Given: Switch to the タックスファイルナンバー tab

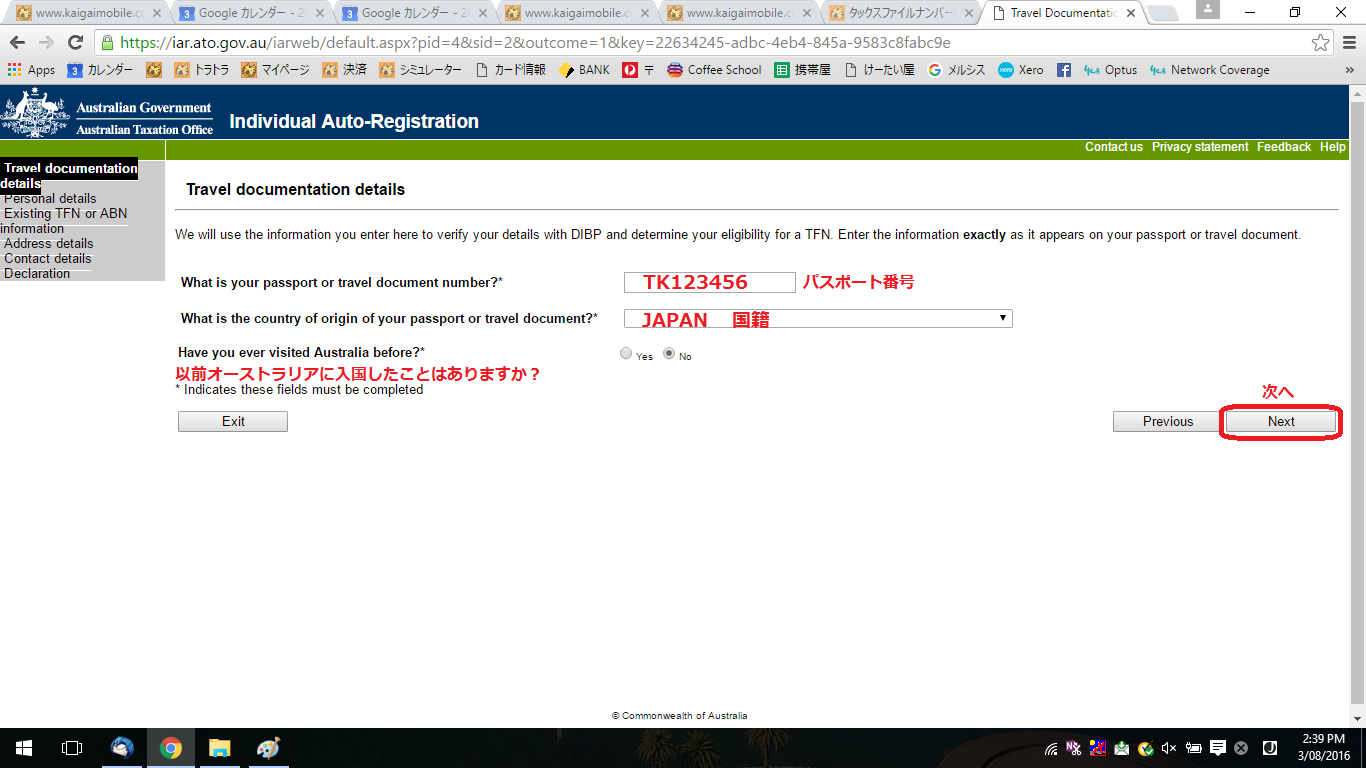Looking at the screenshot, I should [x=898, y=14].
